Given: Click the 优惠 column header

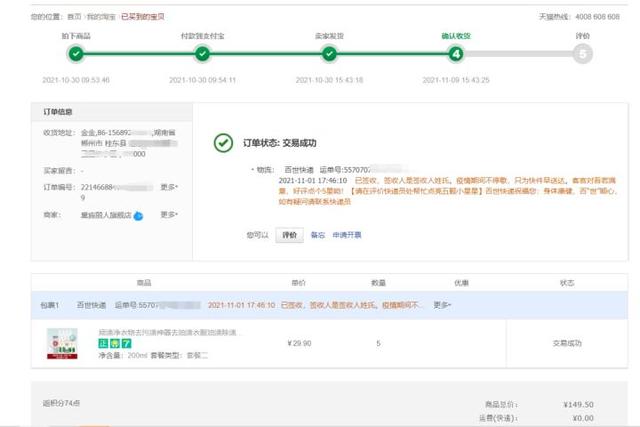Looking at the screenshot, I should click(461, 282).
